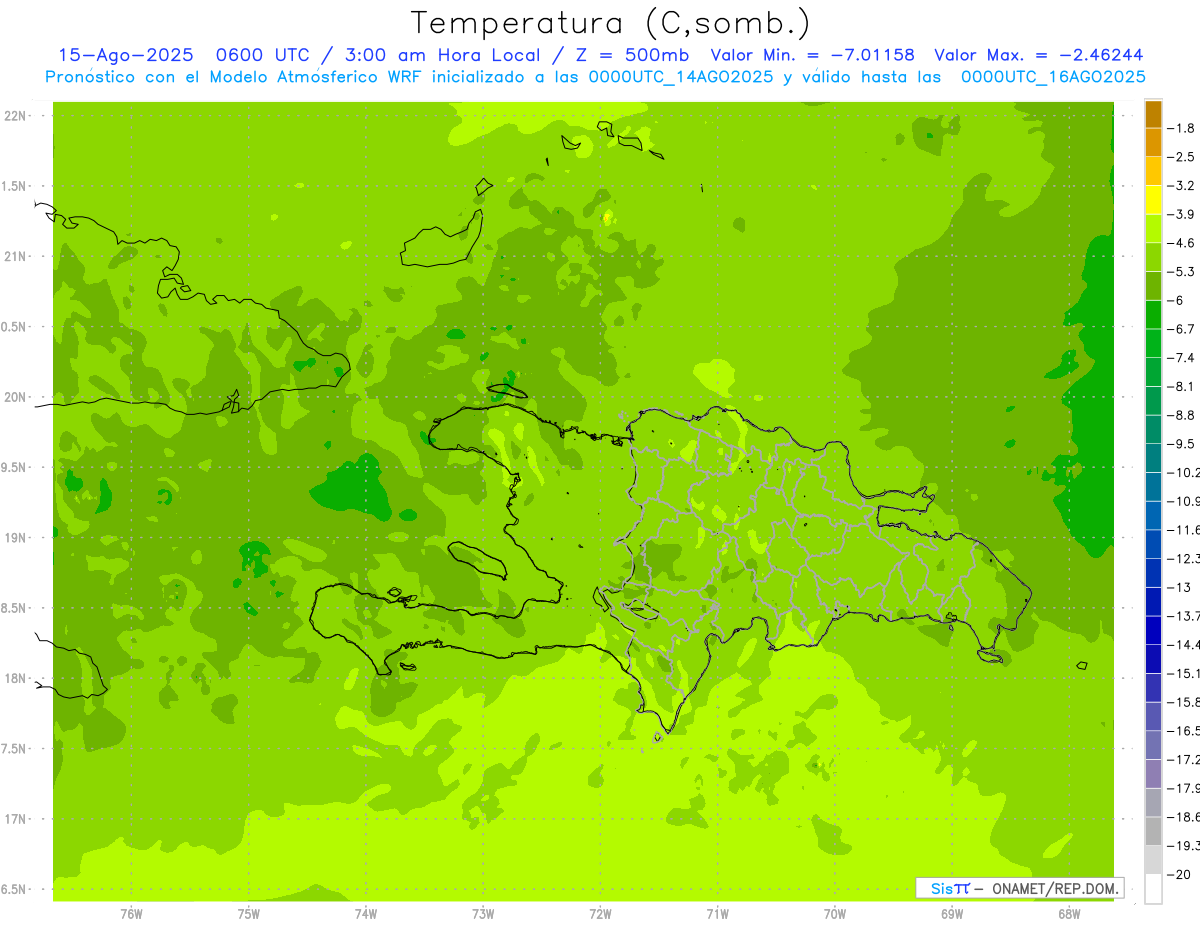Image resolution: width=1200 pixels, height=927 pixels.
Task: Click the "73W" longitude label
Action: [x=483, y=914]
